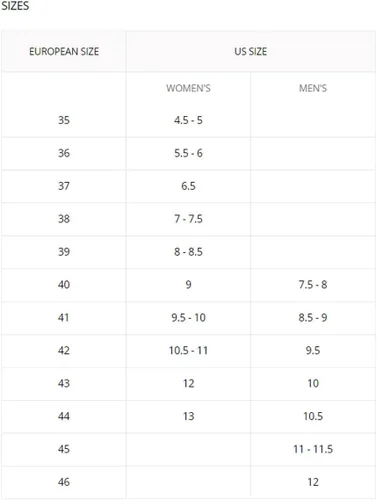
Task: Click the SIZES heading
Action: tap(15, 6)
